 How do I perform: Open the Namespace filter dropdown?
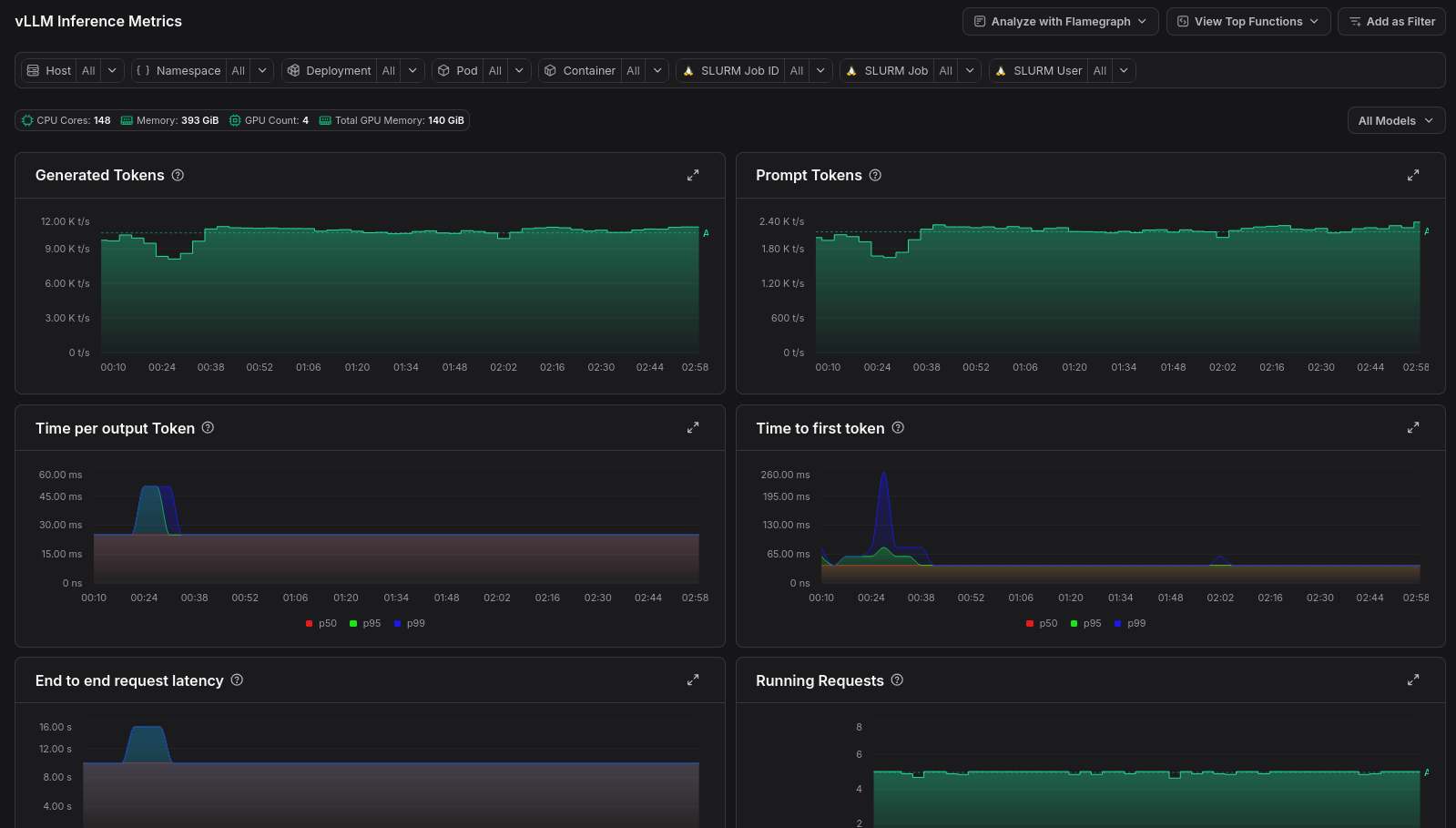pos(262,70)
